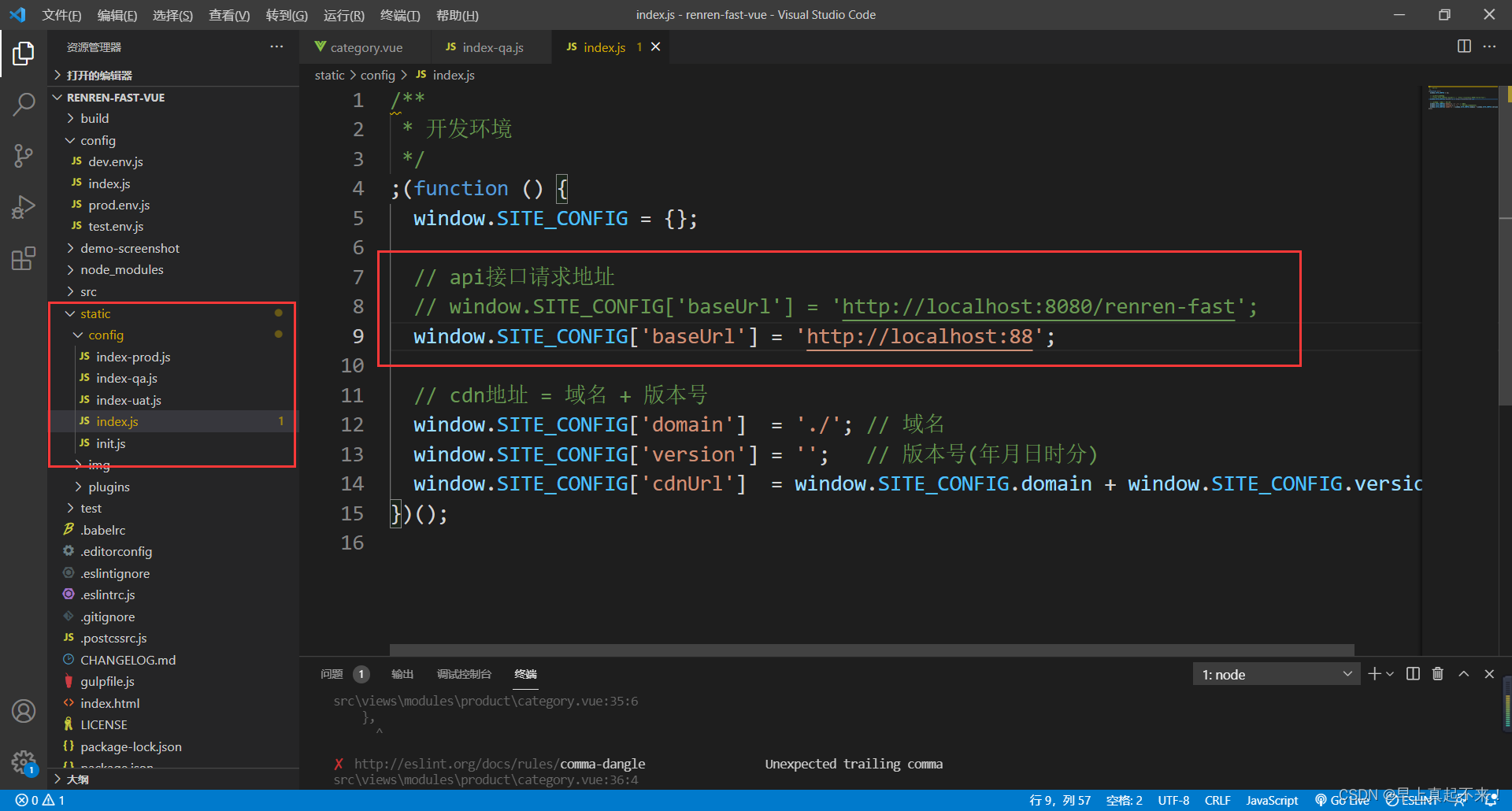Open the 编辑(E) menu
1512x811 pixels.
click(117, 15)
